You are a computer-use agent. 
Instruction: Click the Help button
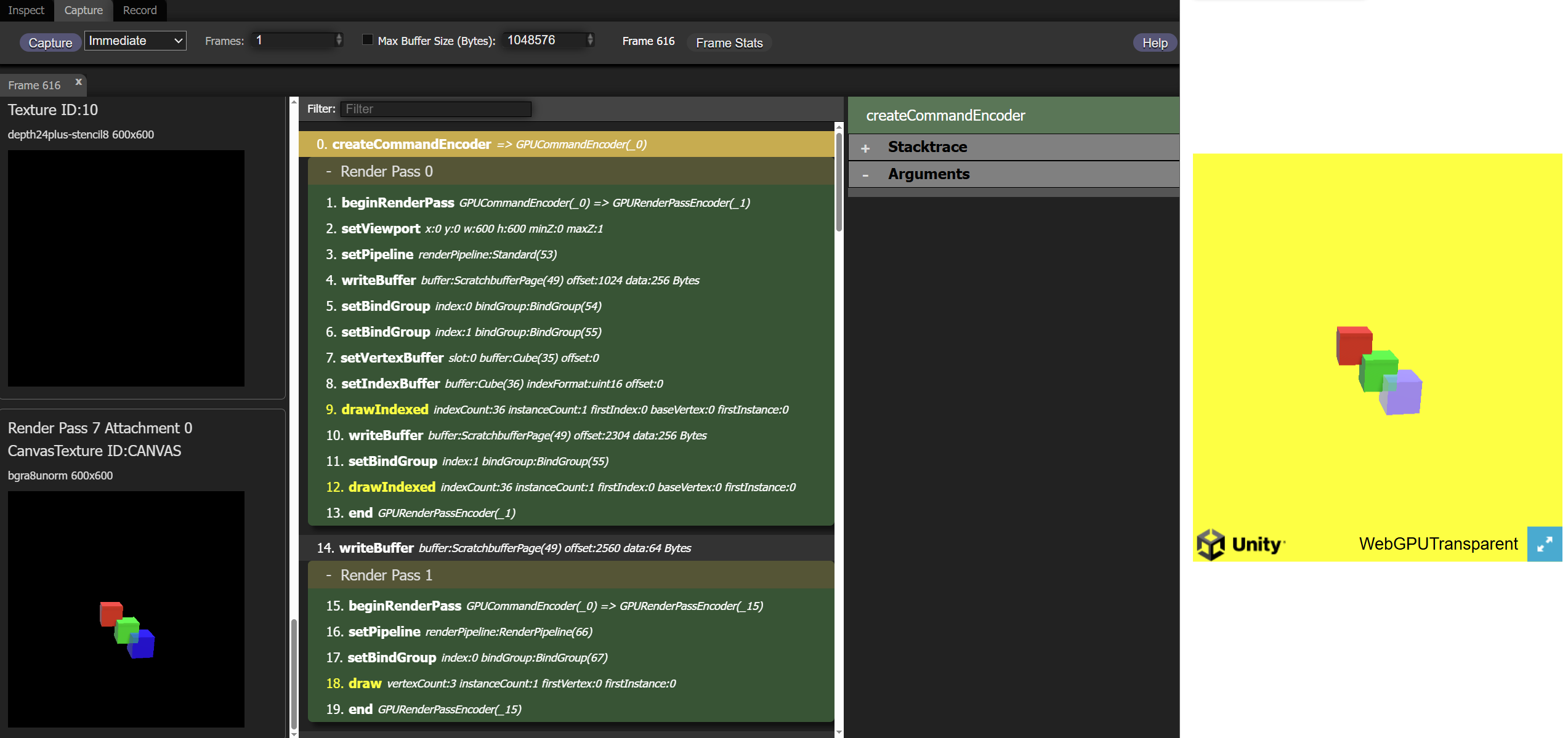1154,43
